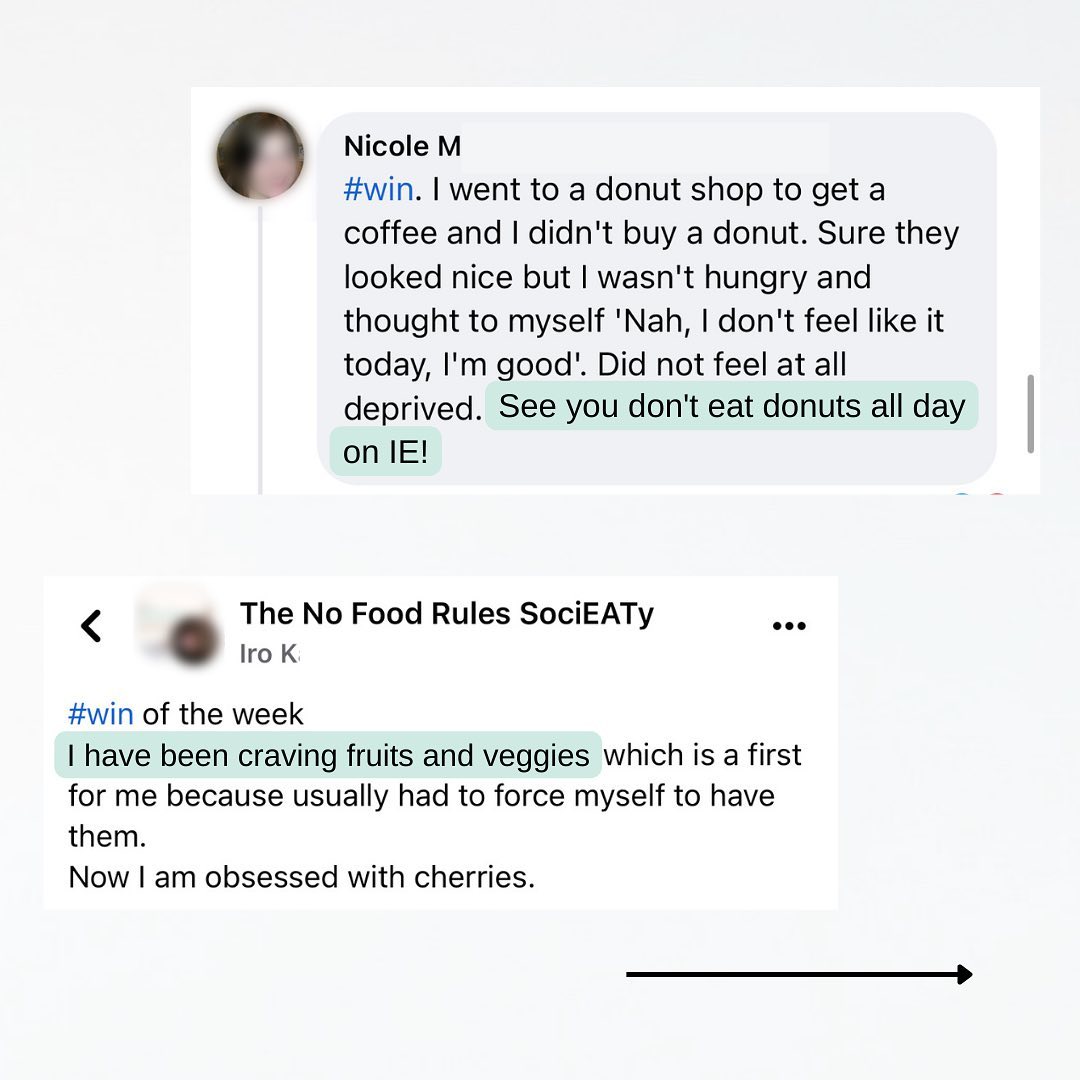Screen dimensions: 1080x1080
Task: Open The No Food Rules SociEATy group
Action: pos(446,613)
